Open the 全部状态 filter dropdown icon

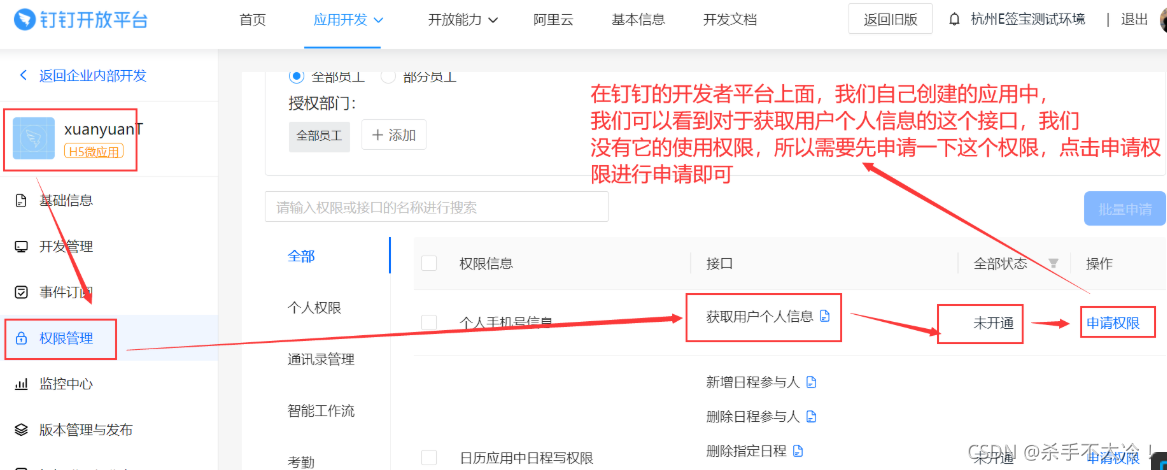[1053, 263]
